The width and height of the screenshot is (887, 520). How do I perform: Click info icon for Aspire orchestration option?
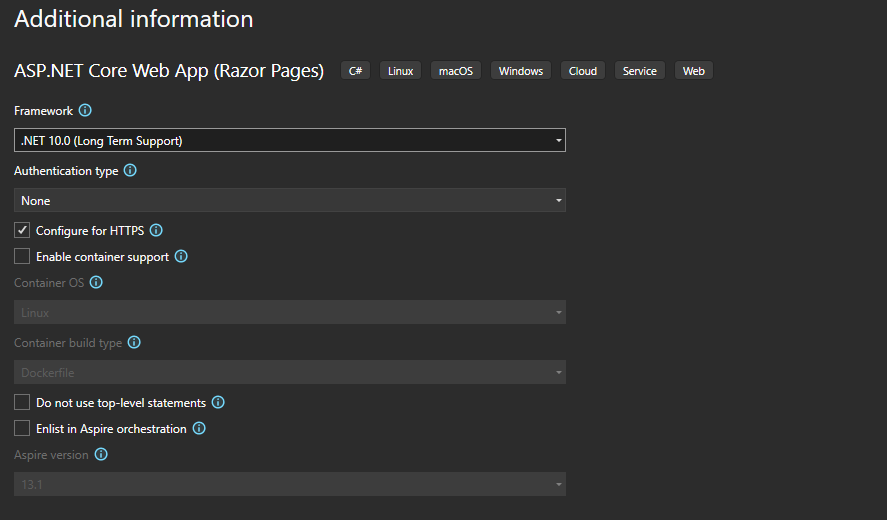[199, 429]
